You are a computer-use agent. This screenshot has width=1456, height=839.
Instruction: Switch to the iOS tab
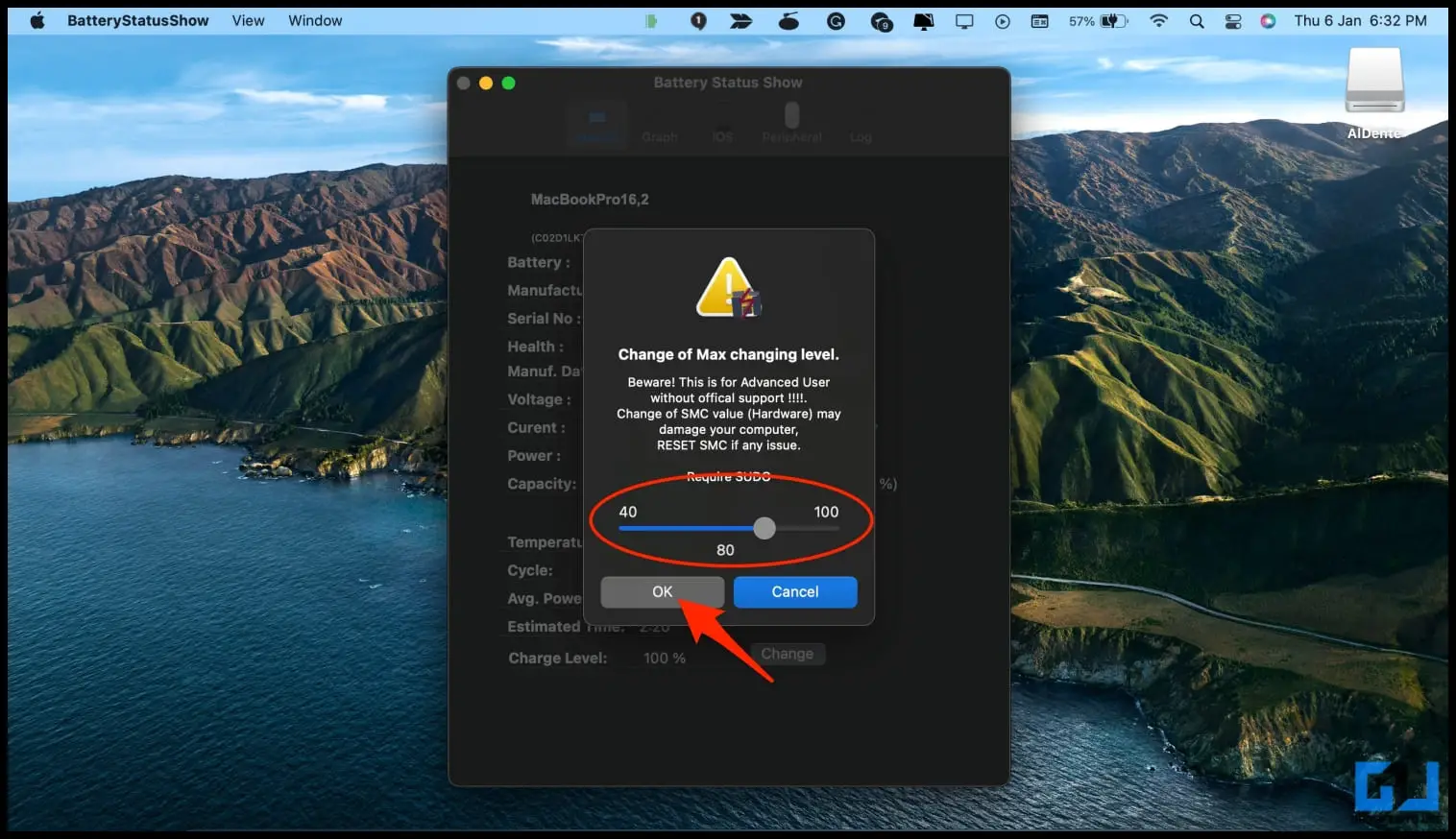pyautogui.click(x=722, y=126)
